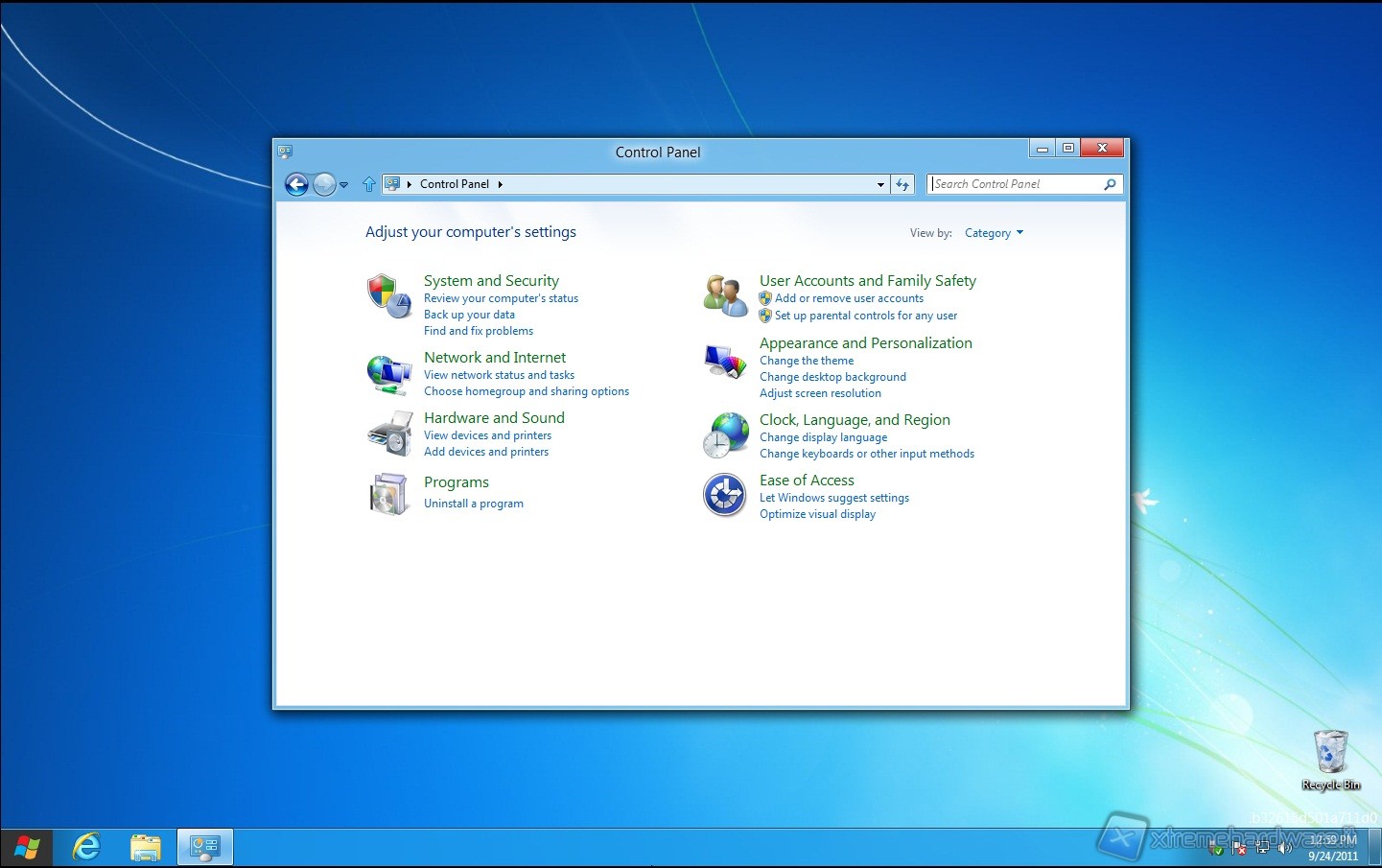Click the Search Control Panel field
The image size is (1382, 868).
point(1015,184)
